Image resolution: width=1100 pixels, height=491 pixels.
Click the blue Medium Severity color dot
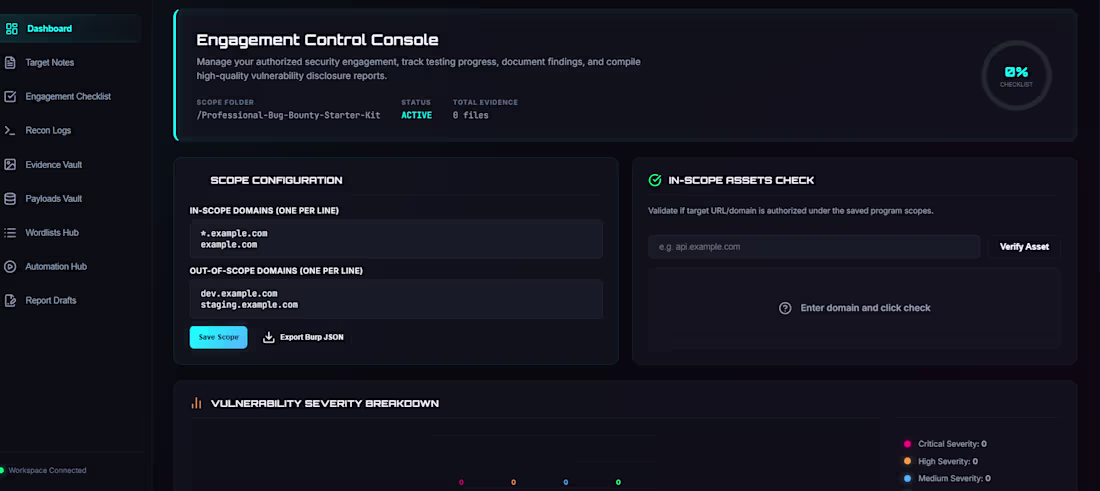pos(907,478)
